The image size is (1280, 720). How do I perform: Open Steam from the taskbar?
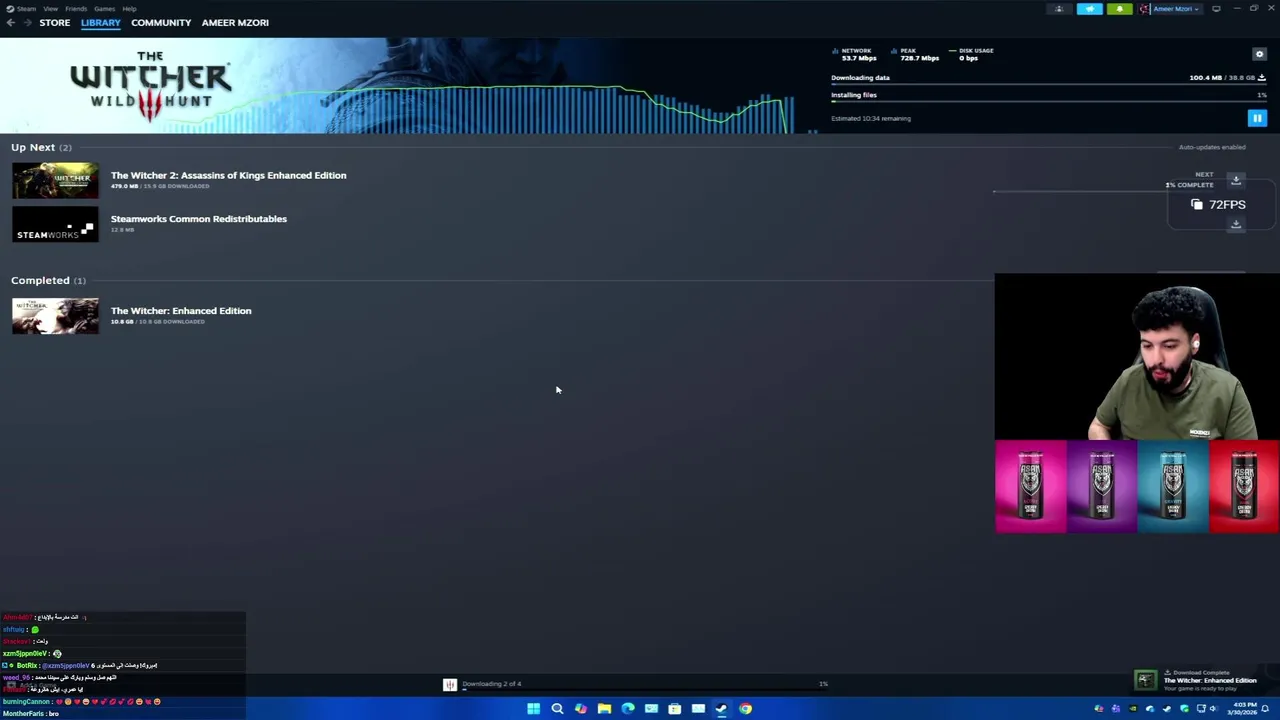(721, 709)
